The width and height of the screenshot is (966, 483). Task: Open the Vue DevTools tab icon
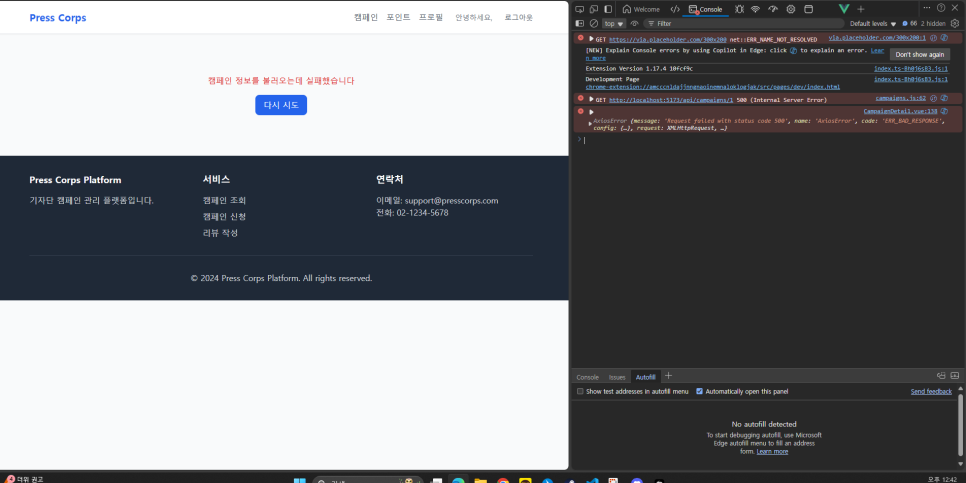(x=845, y=9)
